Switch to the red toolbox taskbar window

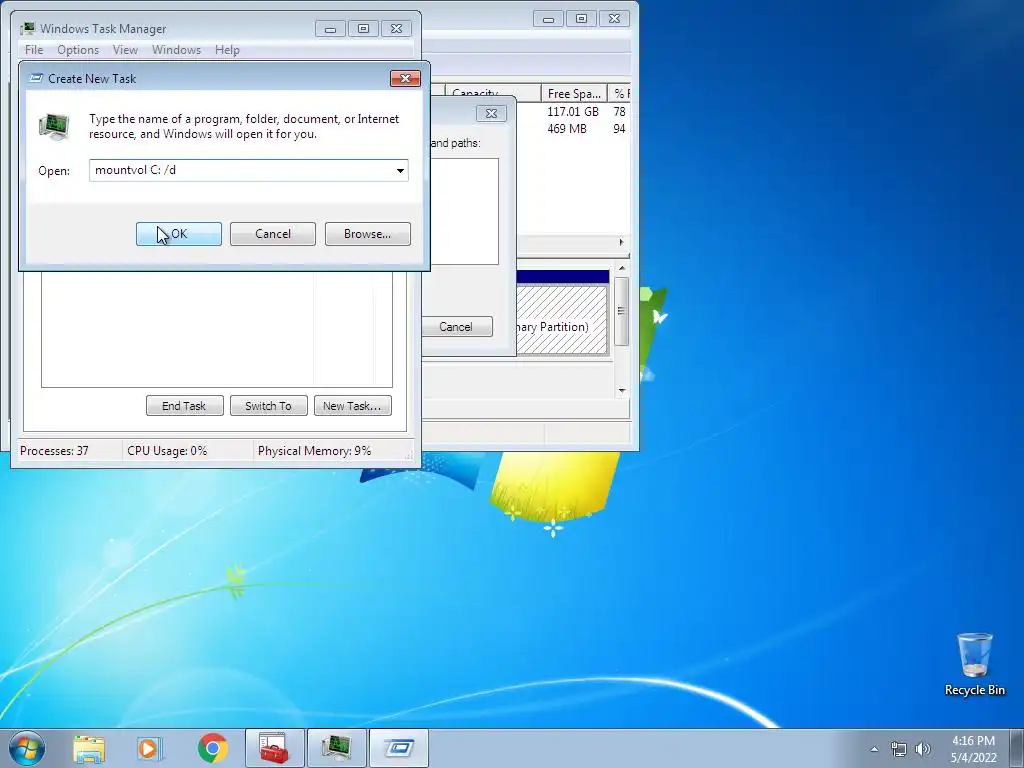click(x=274, y=748)
